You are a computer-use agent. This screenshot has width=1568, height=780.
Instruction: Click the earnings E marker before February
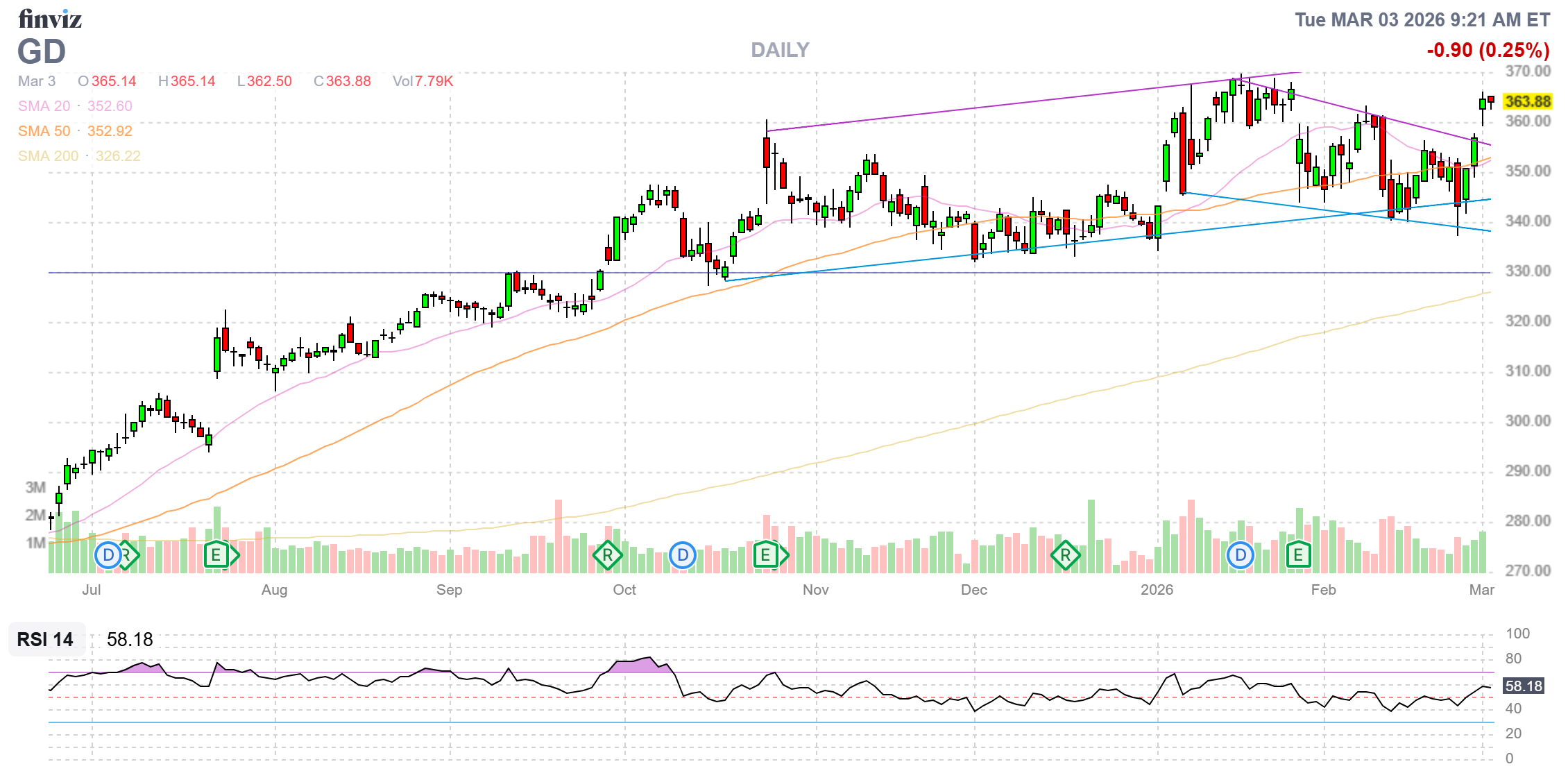(x=1298, y=555)
